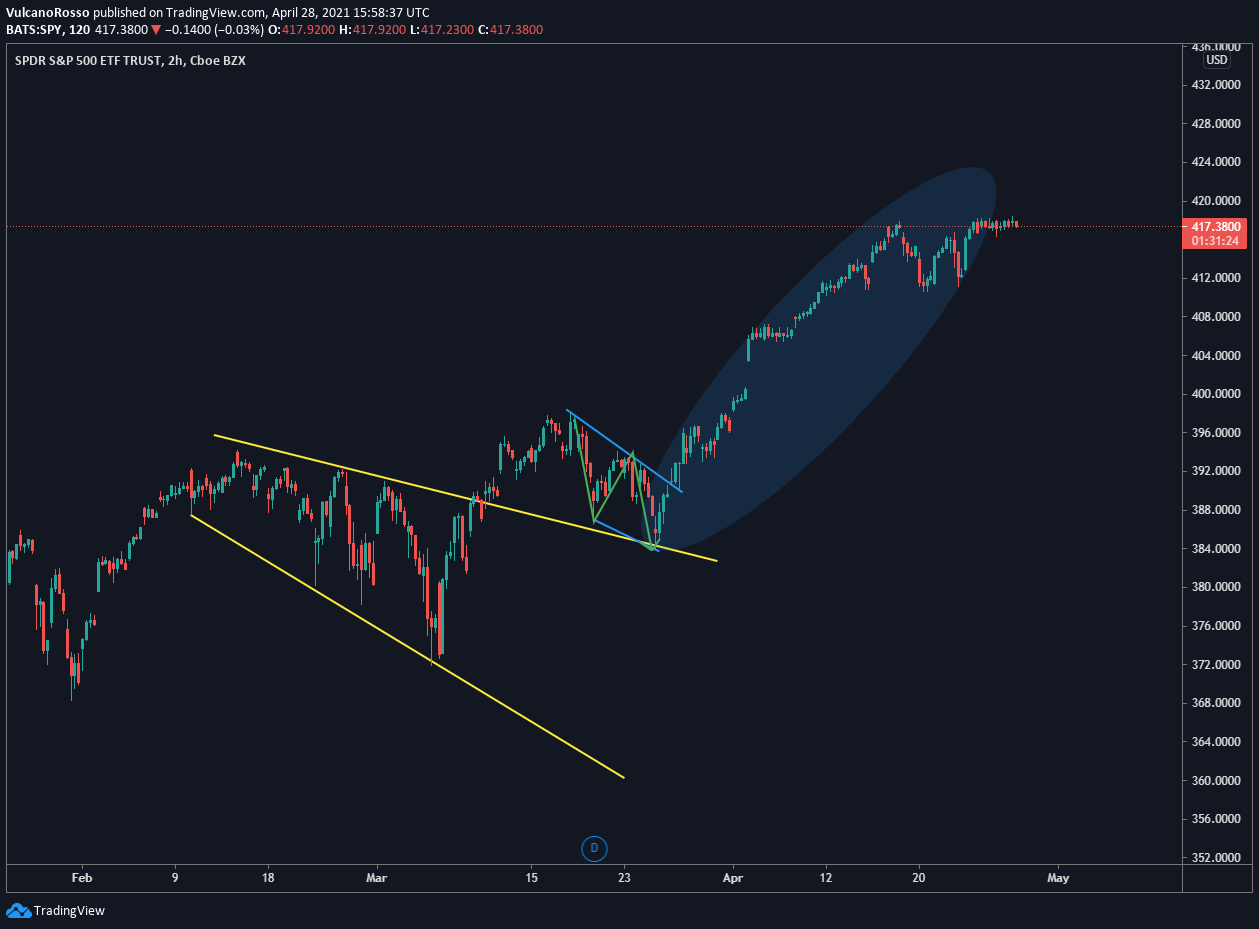This screenshot has width=1259, height=929.
Task: Click the 376.0000 price axis label
Action: [1218, 626]
